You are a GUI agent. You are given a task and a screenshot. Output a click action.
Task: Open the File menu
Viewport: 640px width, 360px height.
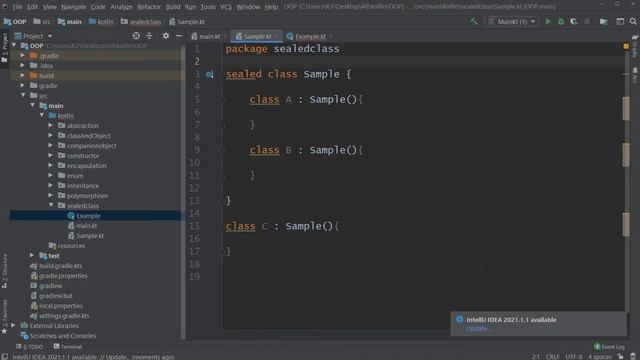17,7
